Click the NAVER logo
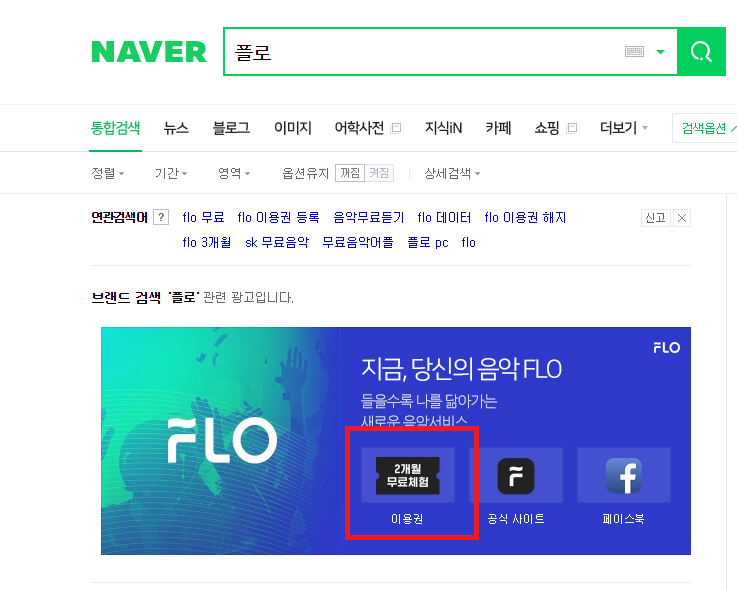 point(149,52)
